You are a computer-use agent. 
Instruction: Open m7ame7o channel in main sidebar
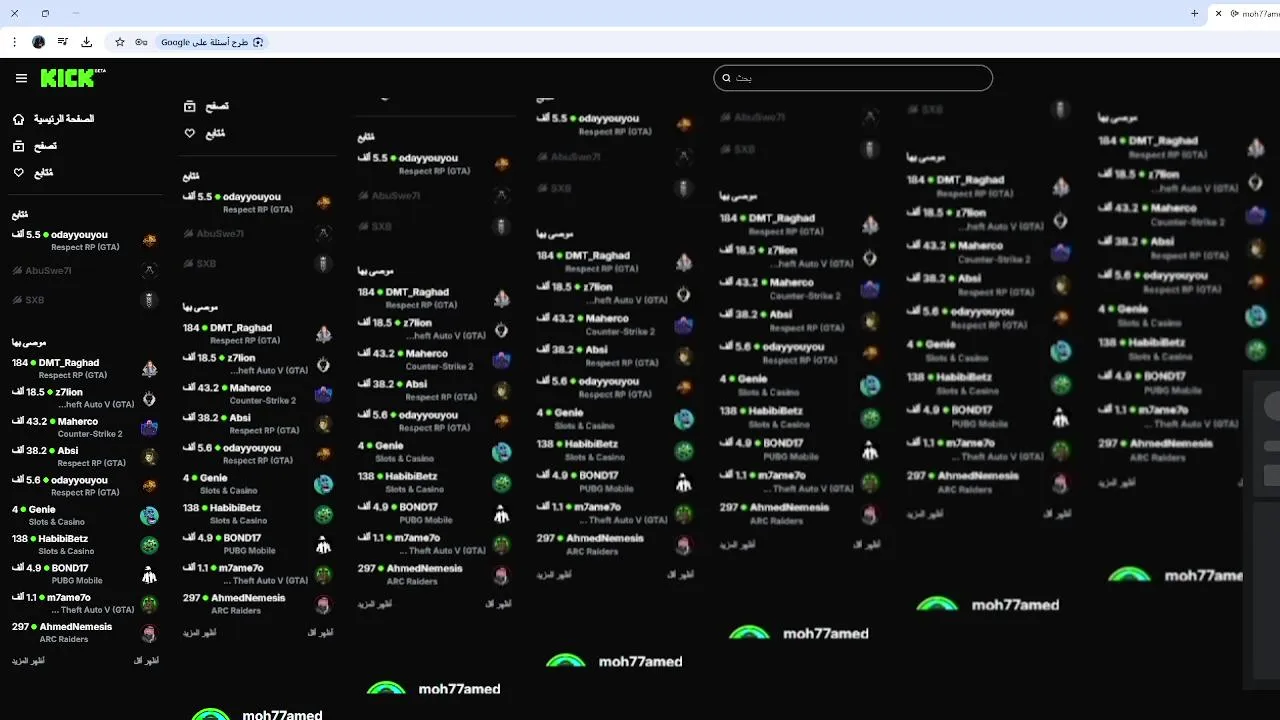(85, 603)
